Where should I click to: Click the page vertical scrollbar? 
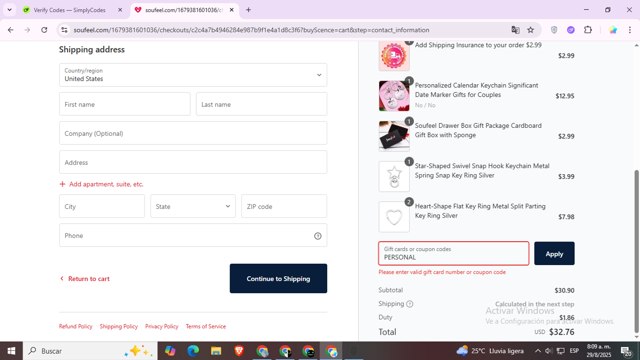tap(636, 251)
